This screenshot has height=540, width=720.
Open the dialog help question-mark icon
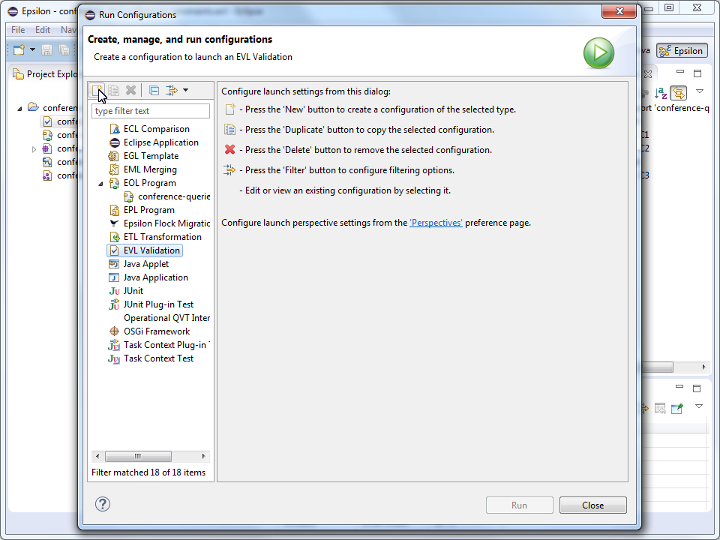tap(102, 504)
